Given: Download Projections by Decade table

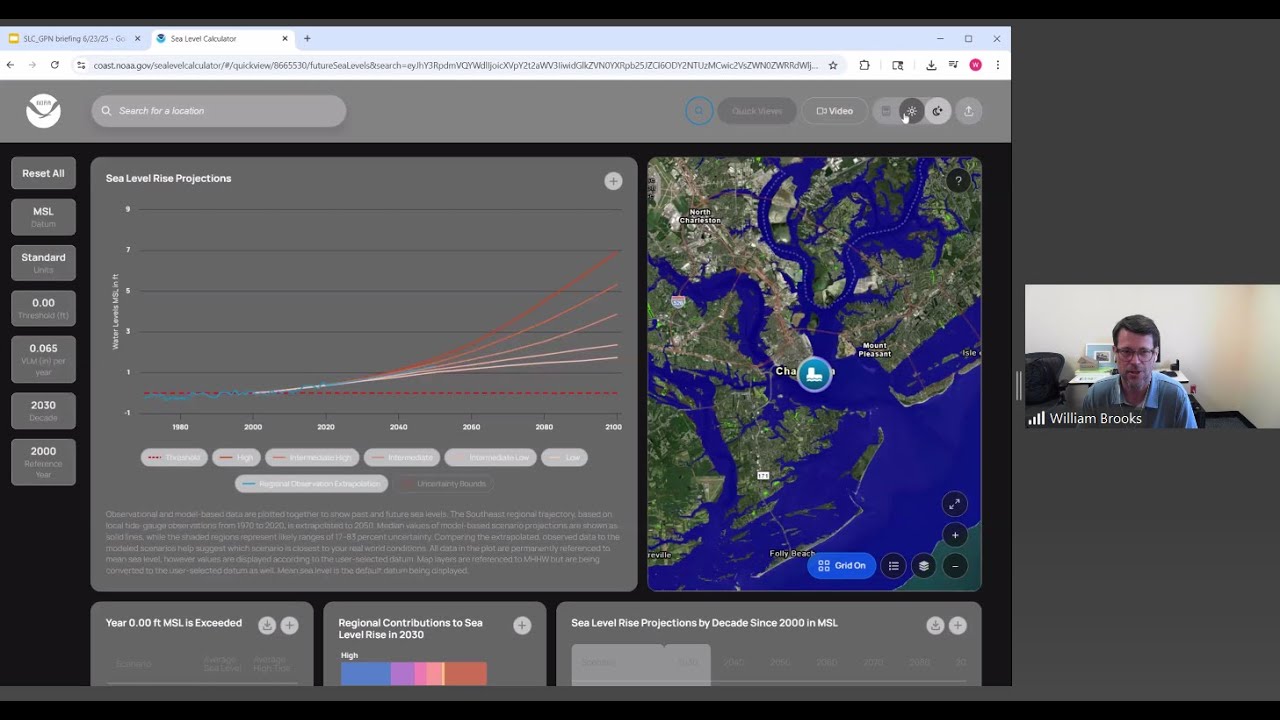Looking at the screenshot, I should pyautogui.click(x=935, y=625).
